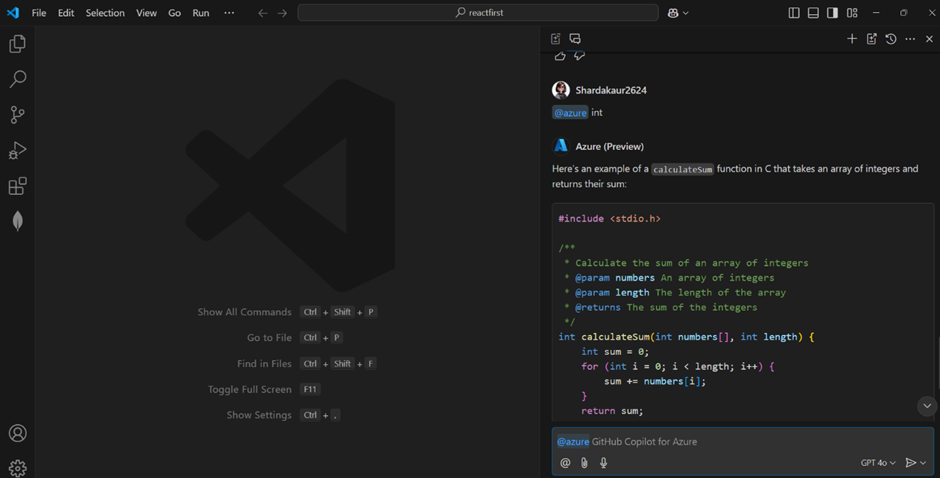Screen dimensions: 940x478
Task: Open the Copilot icon in title bar
Action: [x=673, y=13]
